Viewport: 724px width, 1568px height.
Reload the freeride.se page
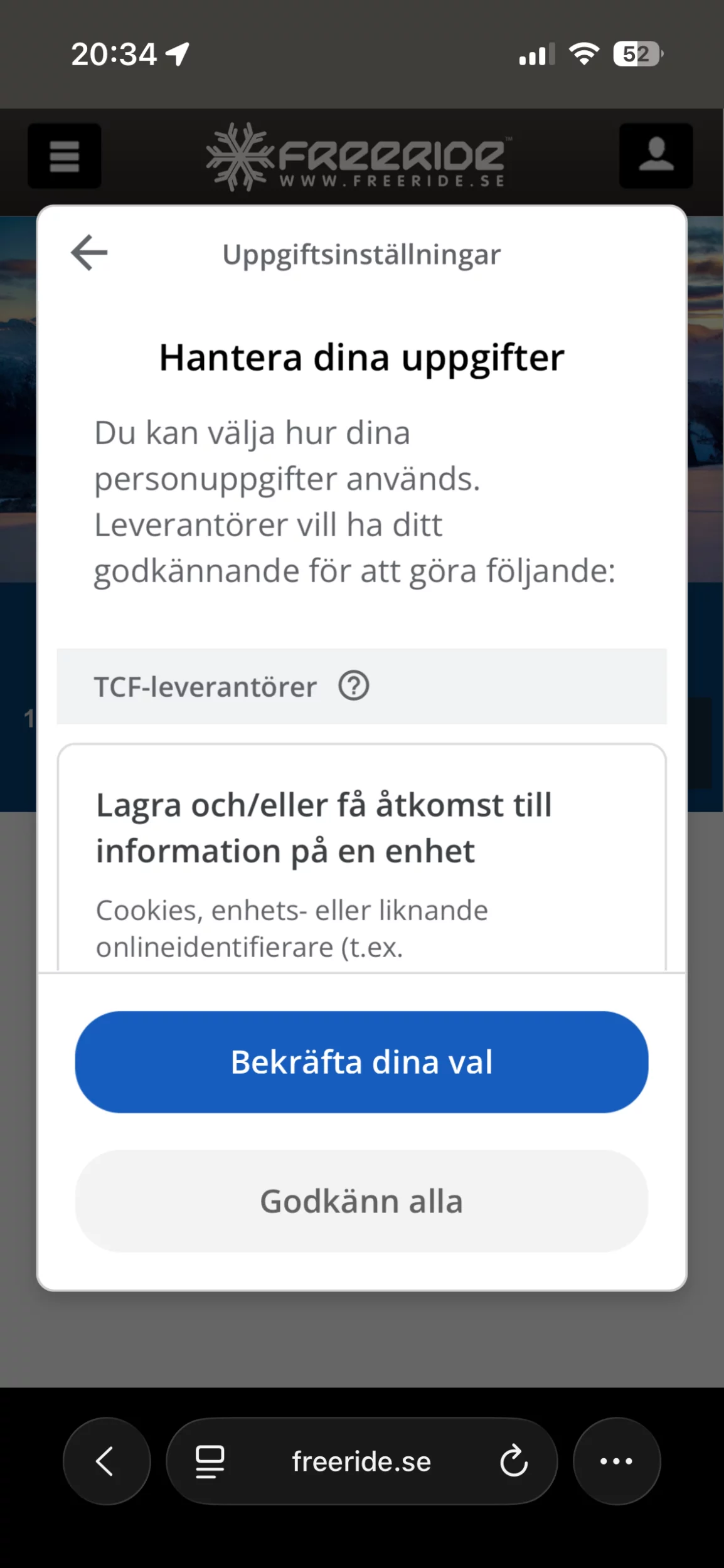click(514, 1461)
